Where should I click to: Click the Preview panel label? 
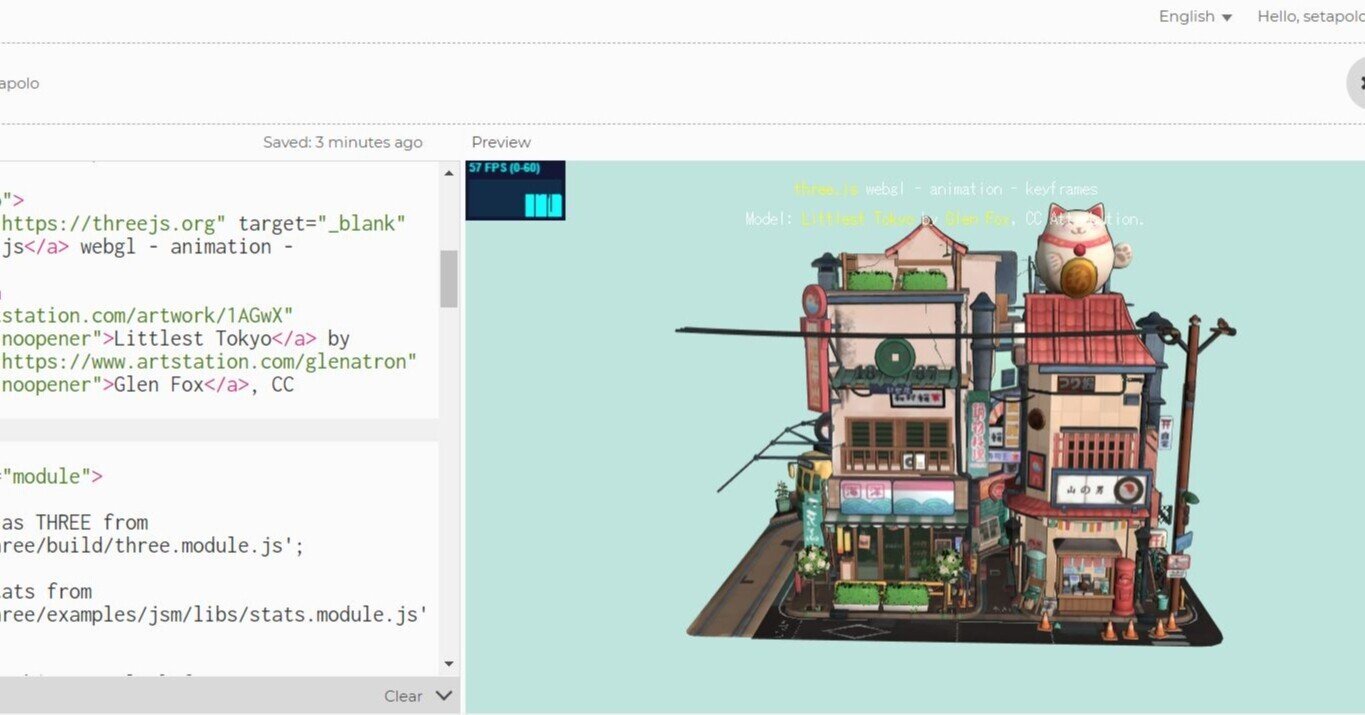point(501,142)
